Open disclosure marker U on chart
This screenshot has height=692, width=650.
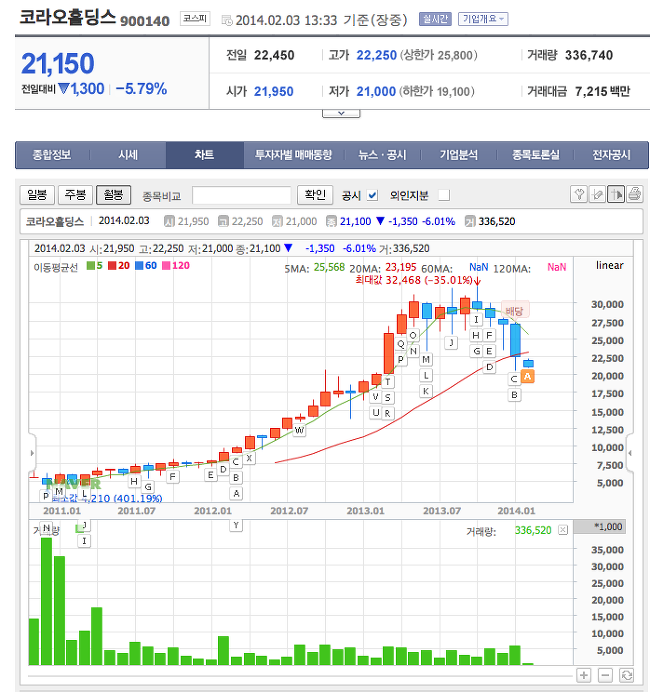pyautogui.click(x=375, y=413)
